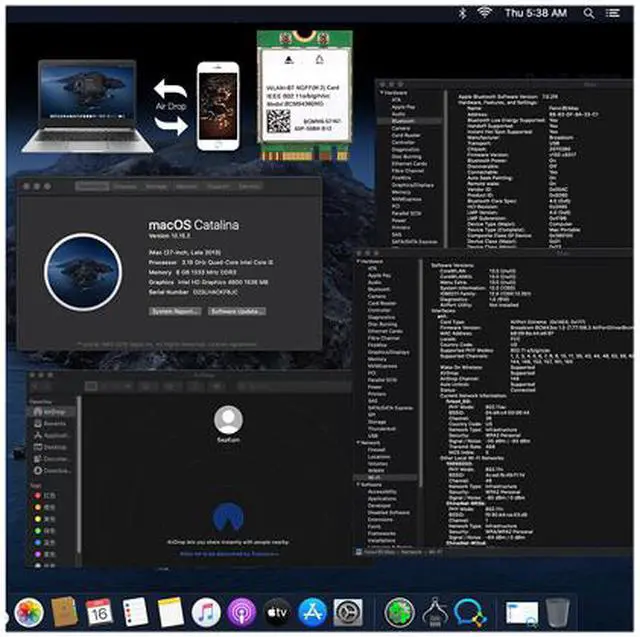
Task: Click the Thu 5:38 AM clock
Action: 536,13
